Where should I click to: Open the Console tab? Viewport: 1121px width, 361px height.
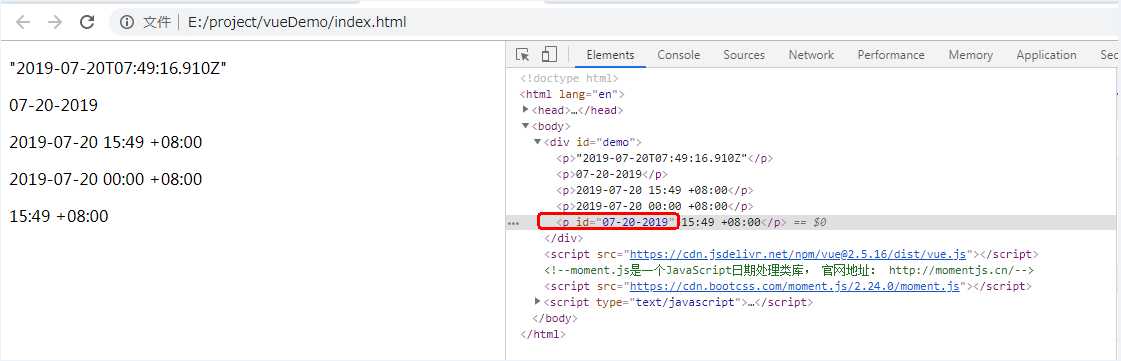(x=678, y=55)
